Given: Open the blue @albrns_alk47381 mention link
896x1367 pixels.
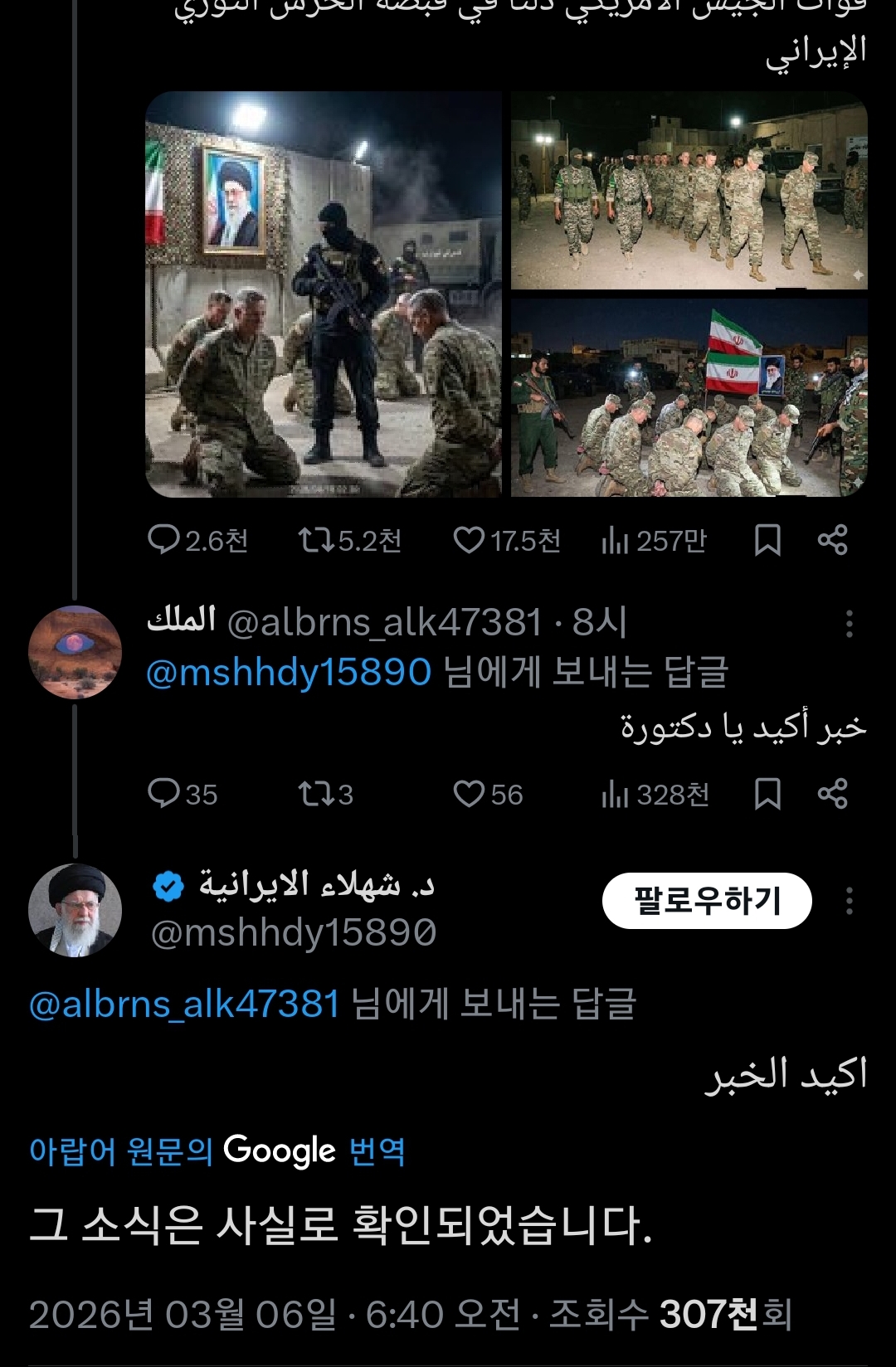Looking at the screenshot, I should (184, 1005).
